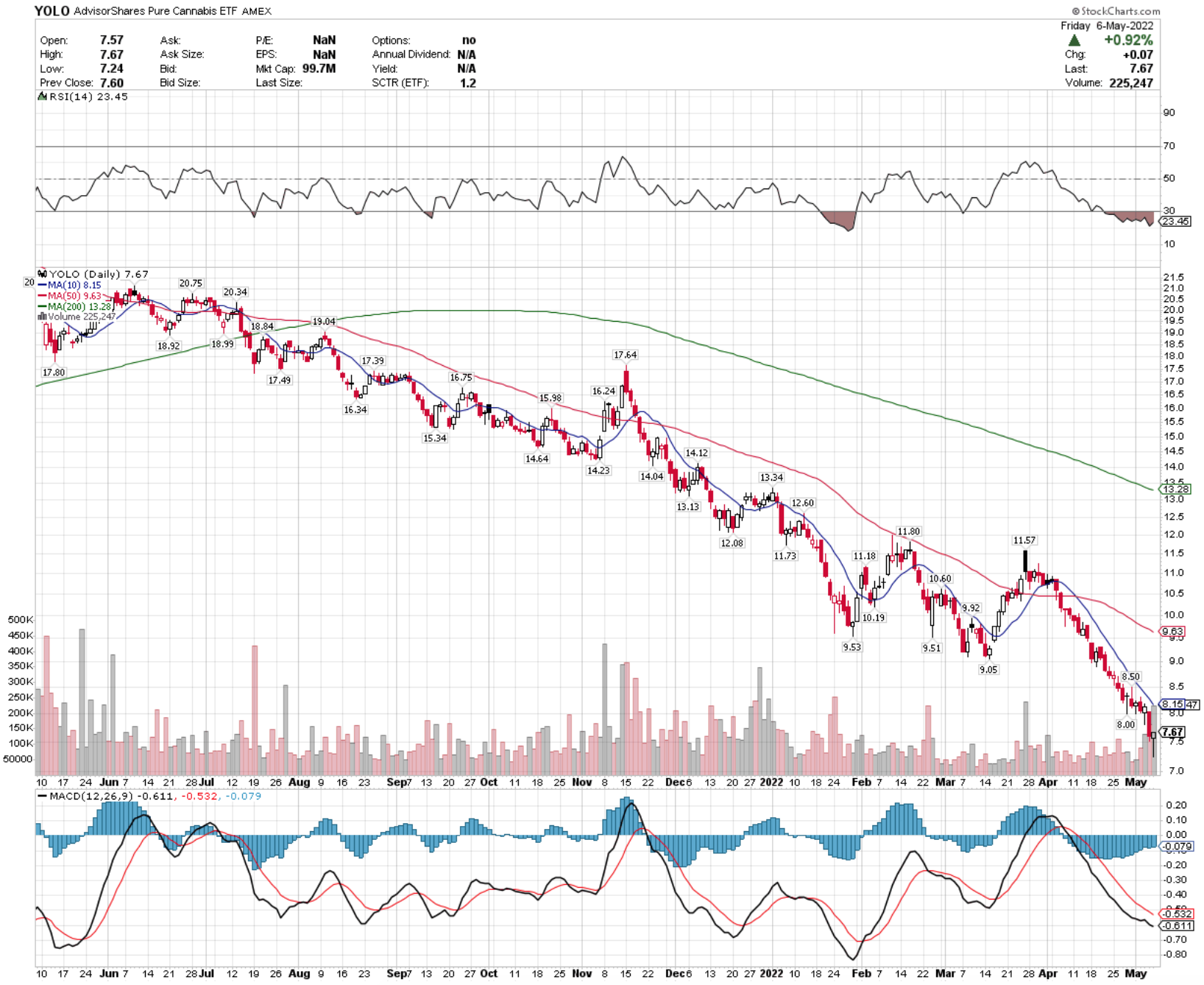Click the 14.23 low annotation
The image size is (1204, 985).
click(x=598, y=470)
